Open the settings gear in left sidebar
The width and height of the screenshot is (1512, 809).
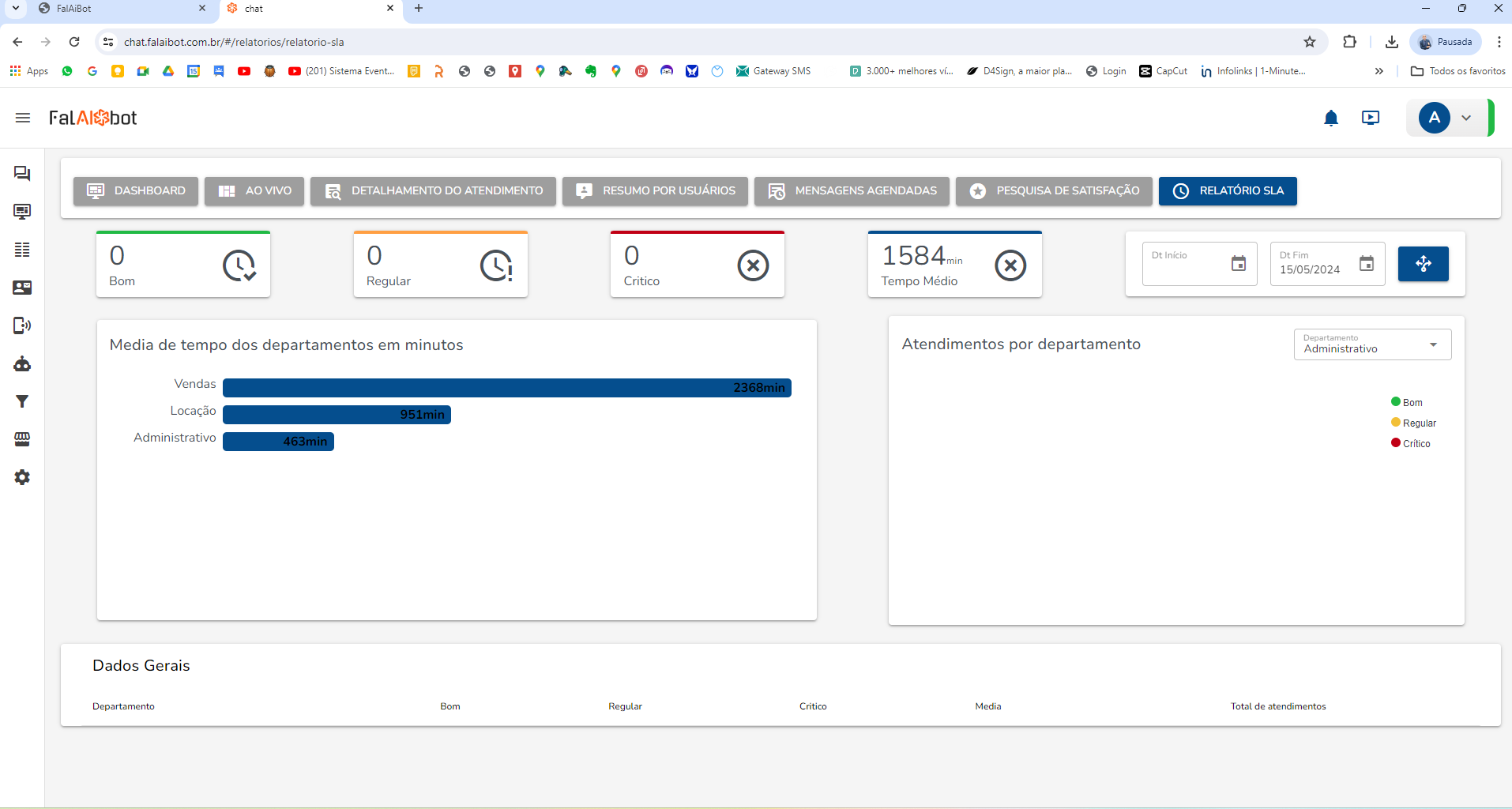22,477
